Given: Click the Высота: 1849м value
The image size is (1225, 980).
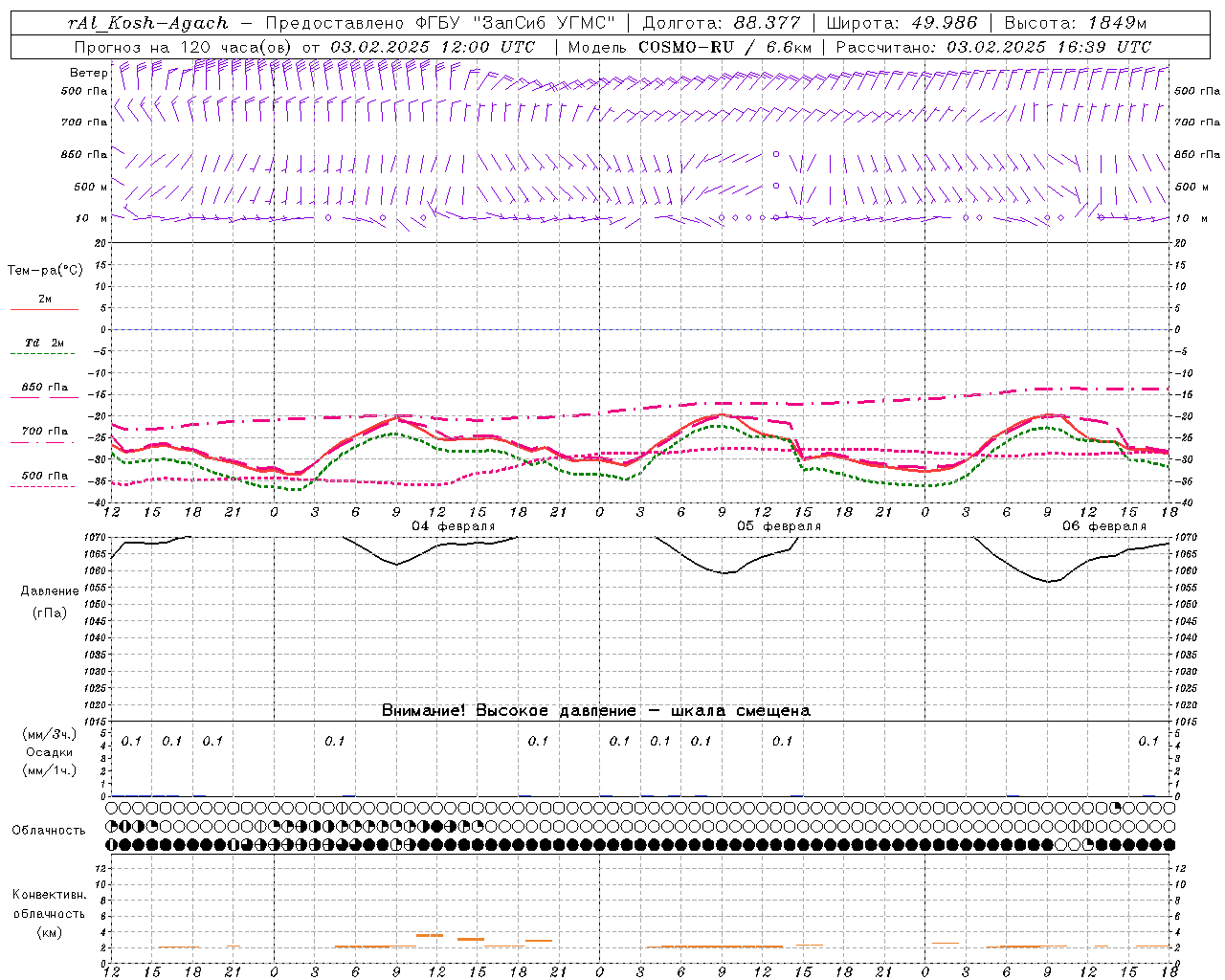Looking at the screenshot, I should coord(1076,23).
